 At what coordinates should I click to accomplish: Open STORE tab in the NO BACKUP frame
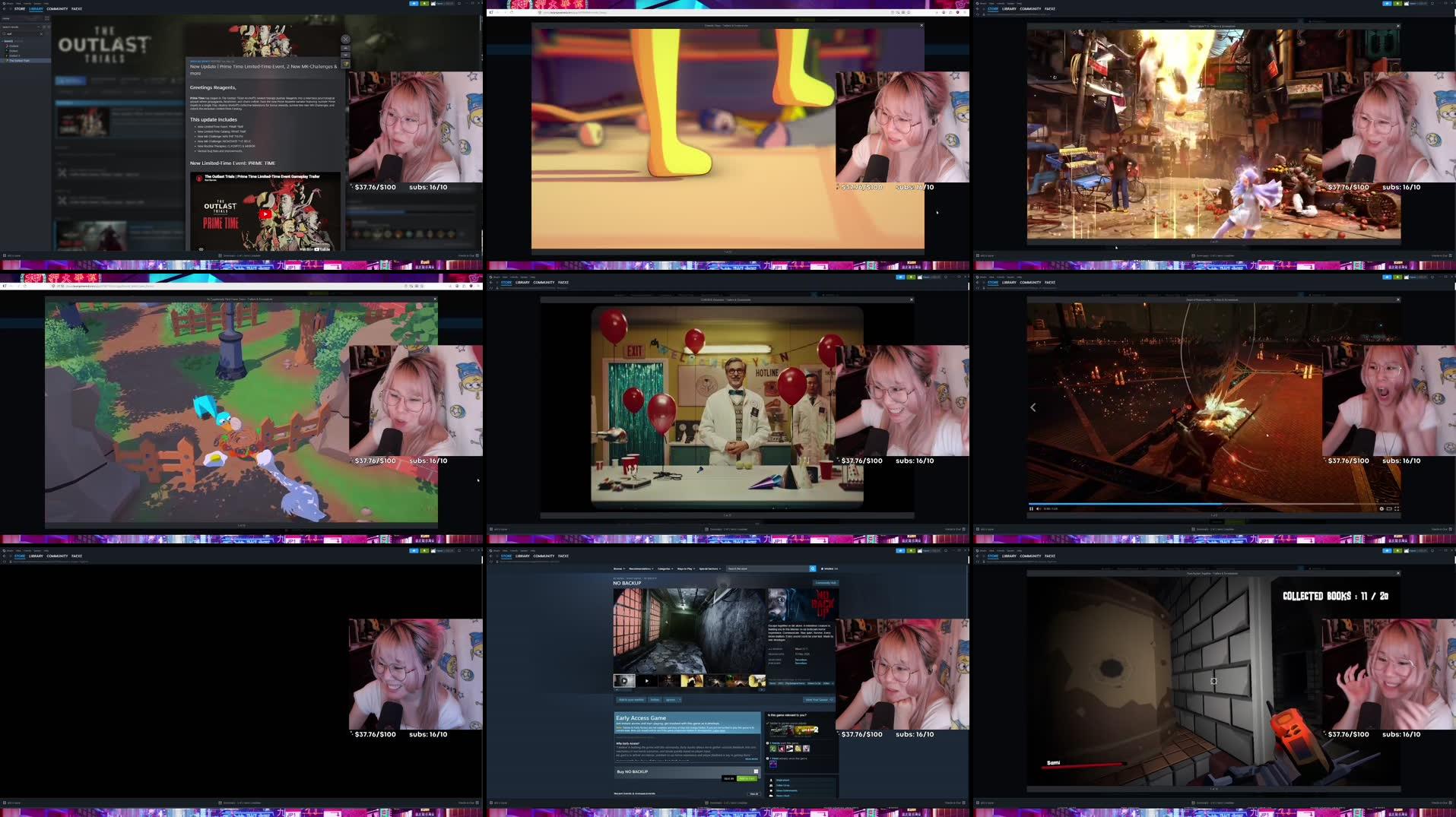click(x=506, y=556)
